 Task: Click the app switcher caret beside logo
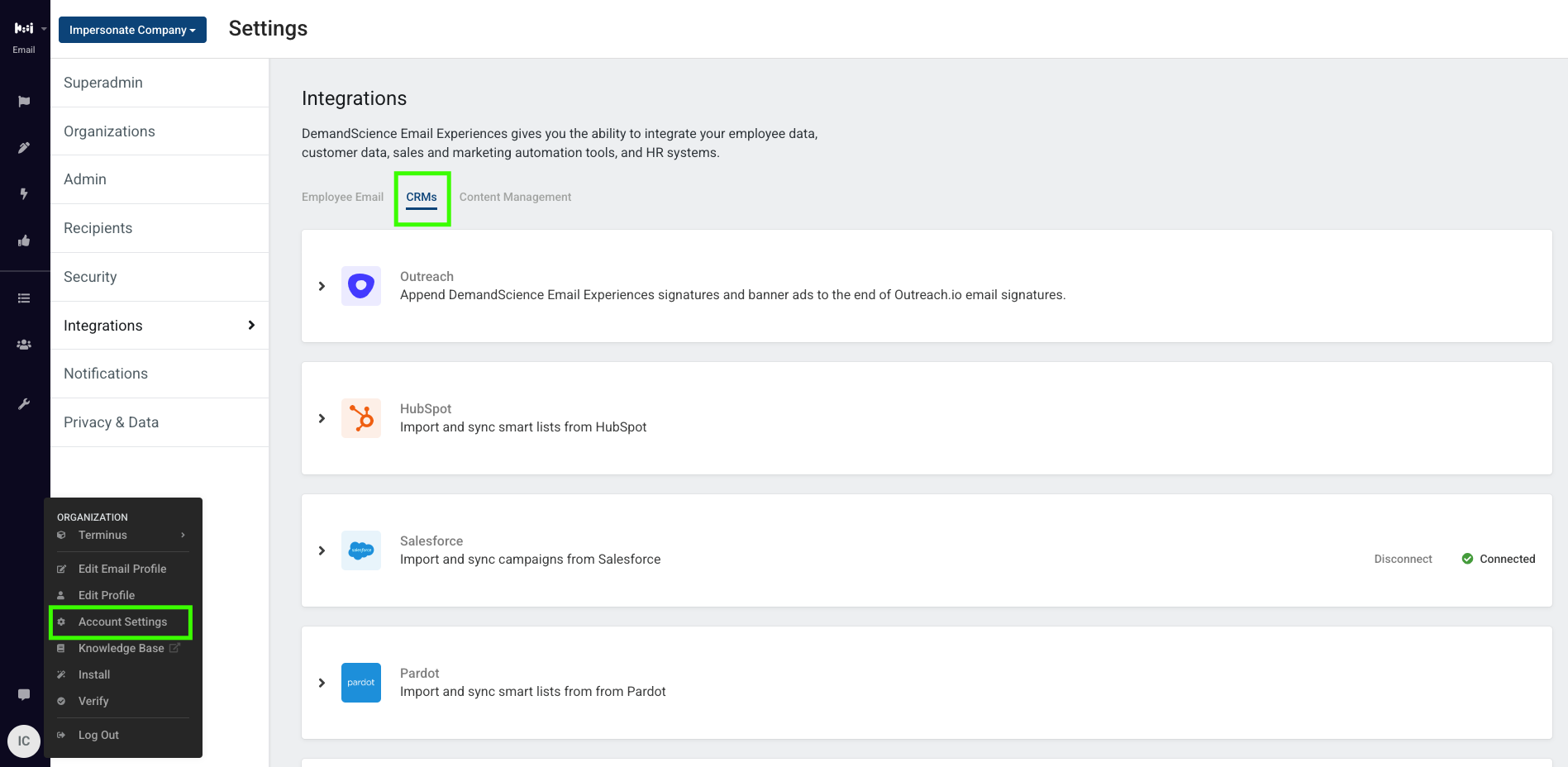[x=44, y=28]
